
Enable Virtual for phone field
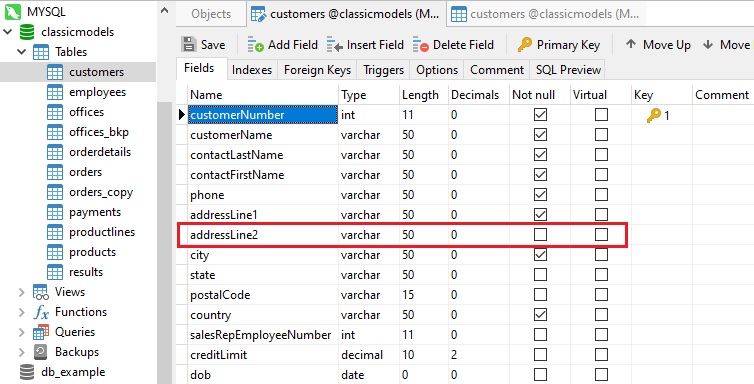tap(601, 195)
